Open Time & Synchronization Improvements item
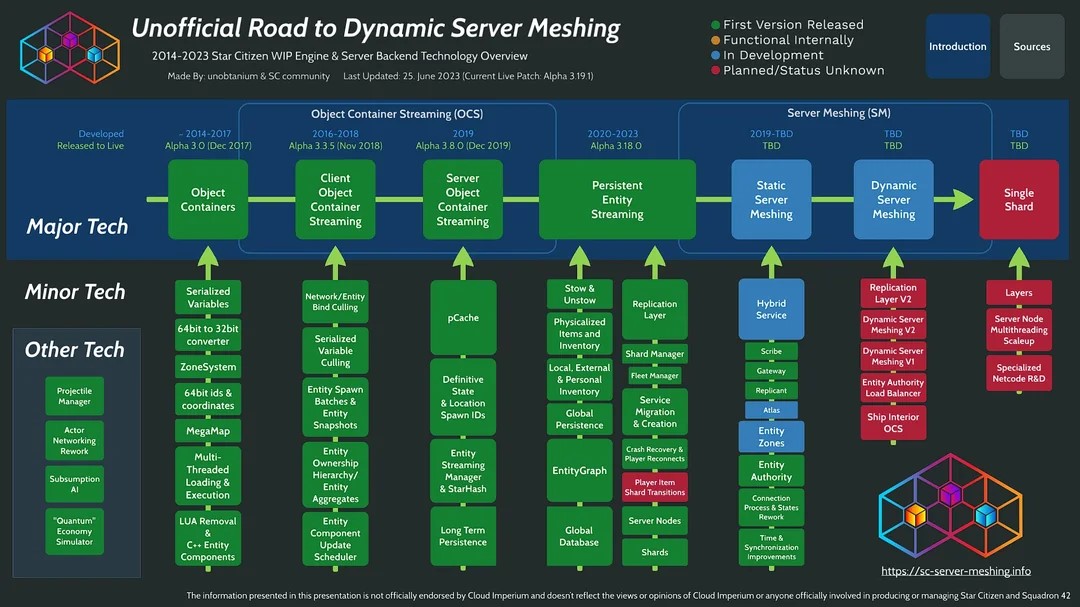Image resolution: width=1080 pixels, height=607 pixels. point(771,547)
